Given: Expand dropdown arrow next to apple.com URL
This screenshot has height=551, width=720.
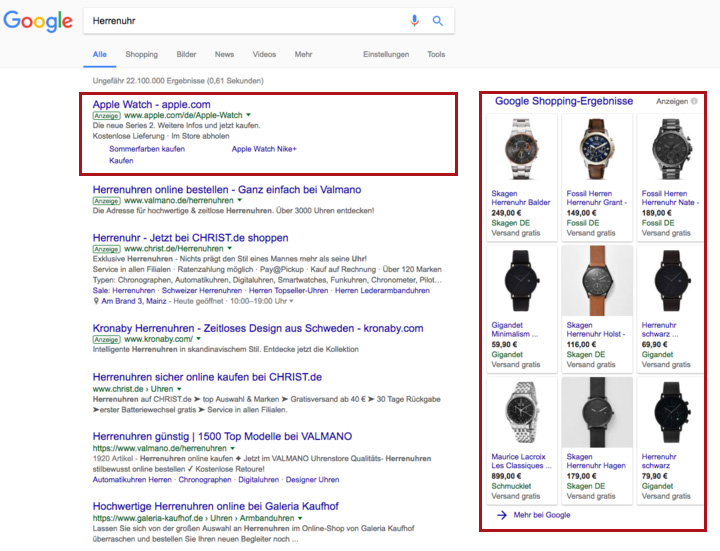Looking at the screenshot, I should click(x=248, y=115).
